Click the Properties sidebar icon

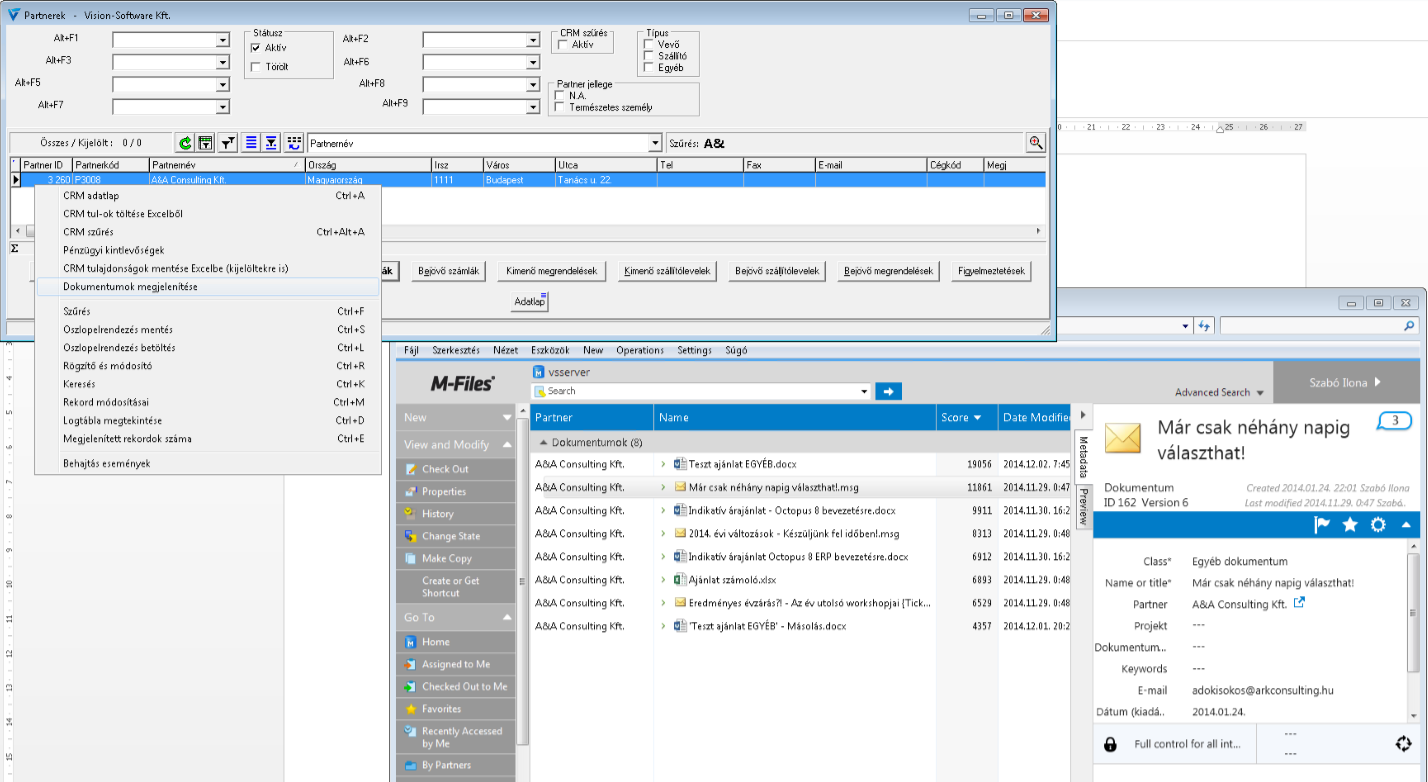(410, 491)
